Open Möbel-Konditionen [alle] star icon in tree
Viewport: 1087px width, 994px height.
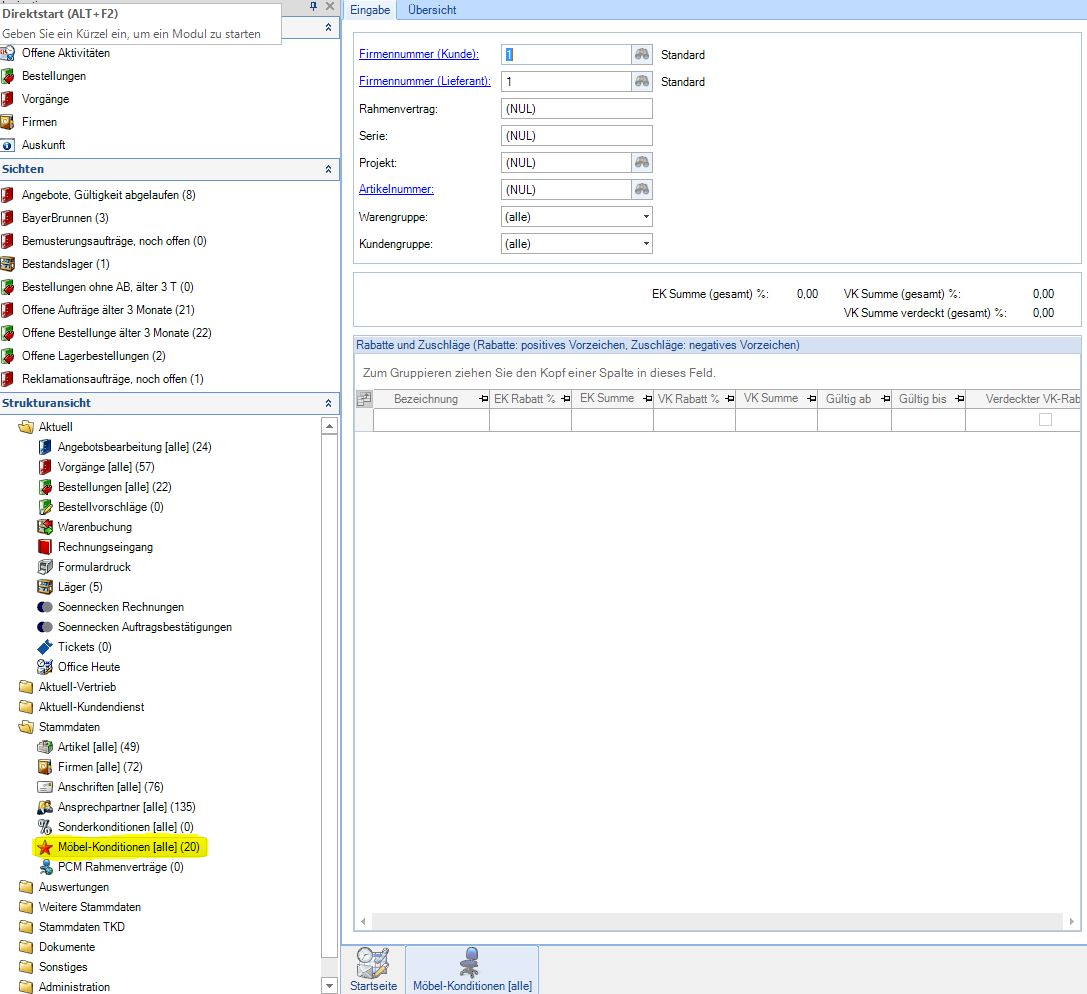tap(45, 847)
